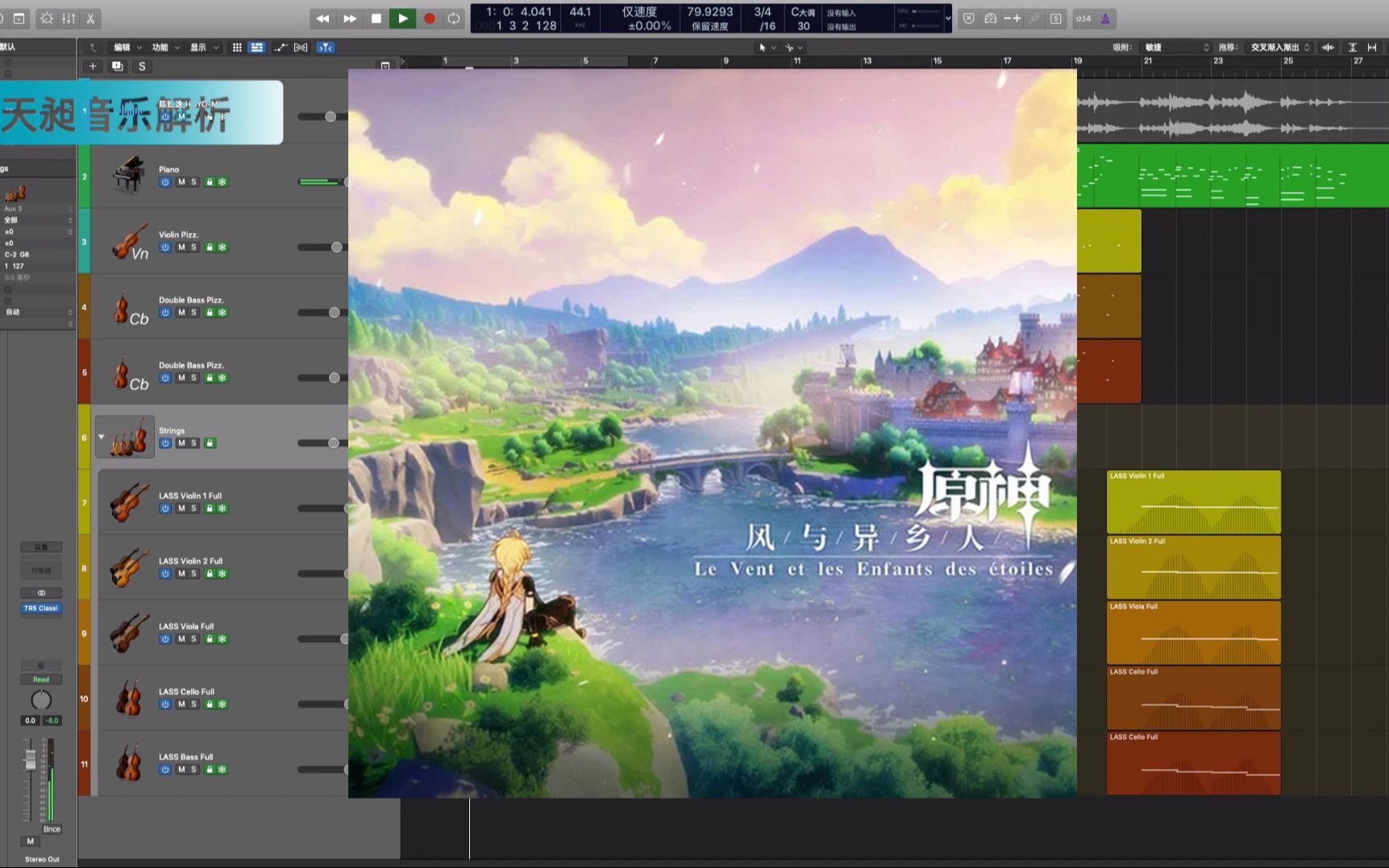The image size is (1389, 868).
Task: Click the TR5 Classi plugin slot
Action: pos(41,608)
